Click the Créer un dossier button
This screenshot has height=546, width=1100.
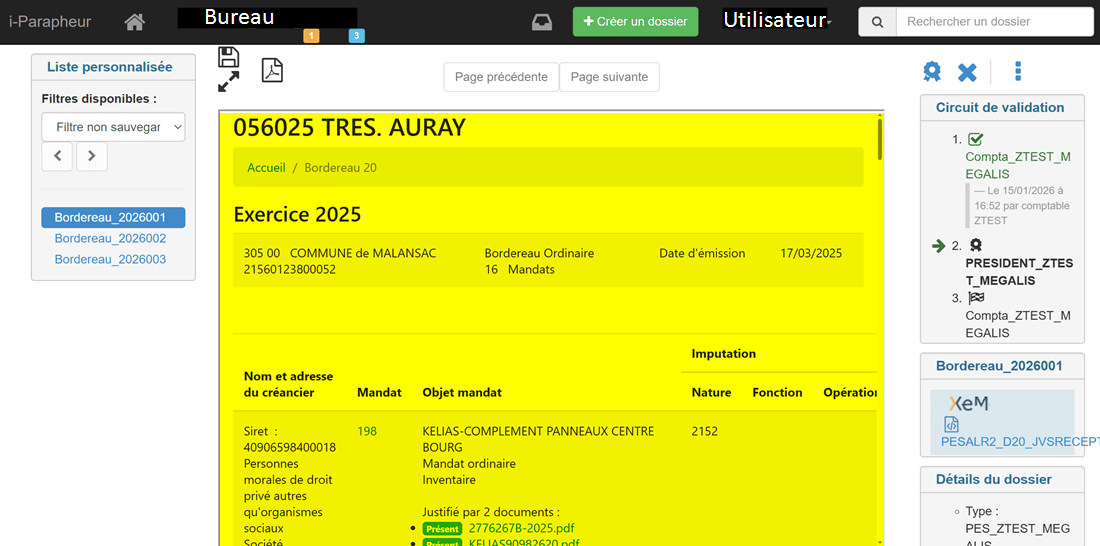pyautogui.click(x=635, y=22)
